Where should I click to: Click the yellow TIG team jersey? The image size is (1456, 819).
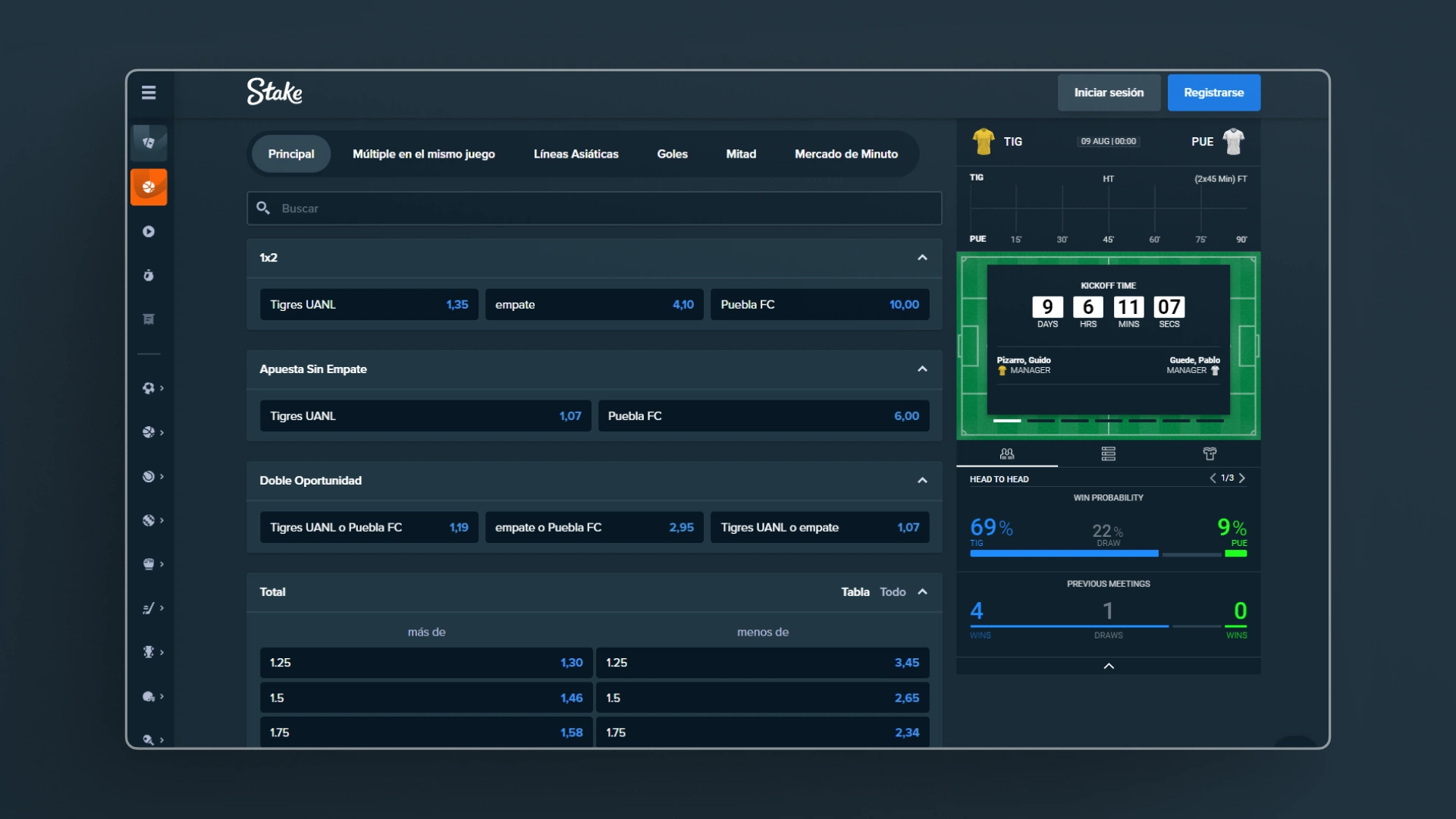point(984,141)
